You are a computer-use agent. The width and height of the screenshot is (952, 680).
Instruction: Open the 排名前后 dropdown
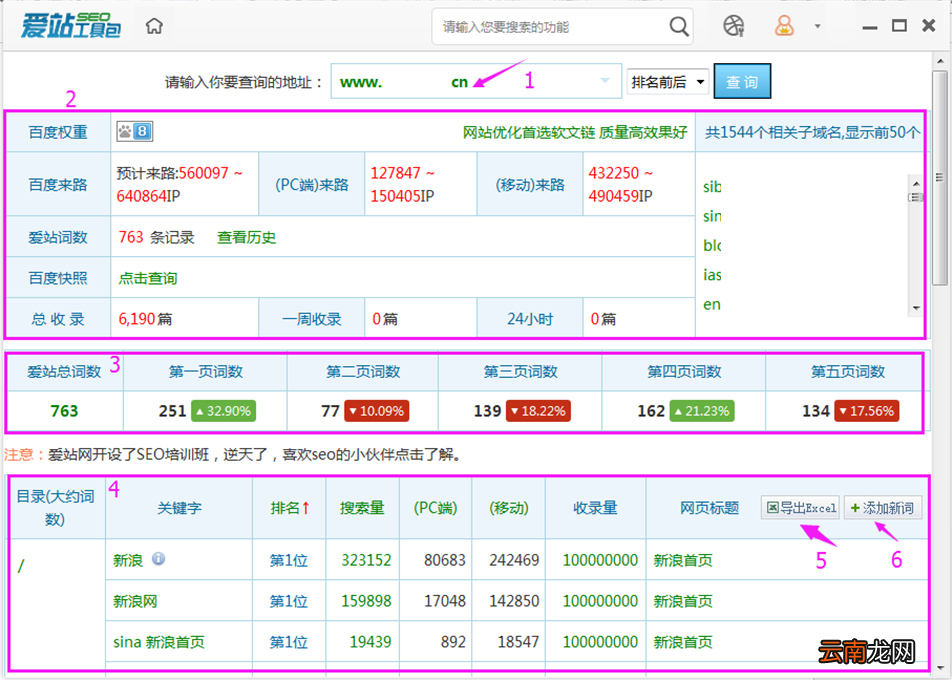667,81
